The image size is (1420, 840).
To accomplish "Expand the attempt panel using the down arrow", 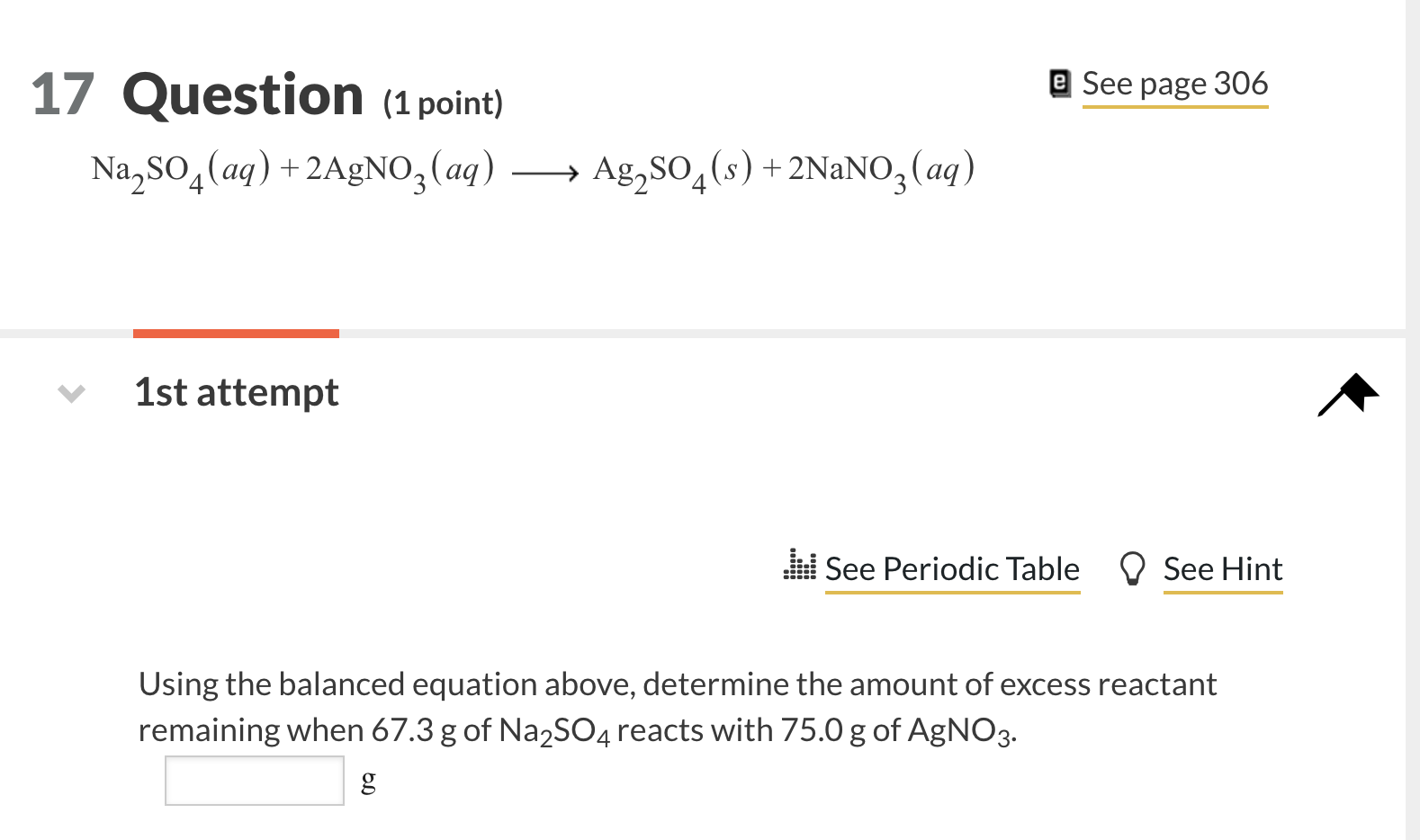I will [x=70, y=392].
